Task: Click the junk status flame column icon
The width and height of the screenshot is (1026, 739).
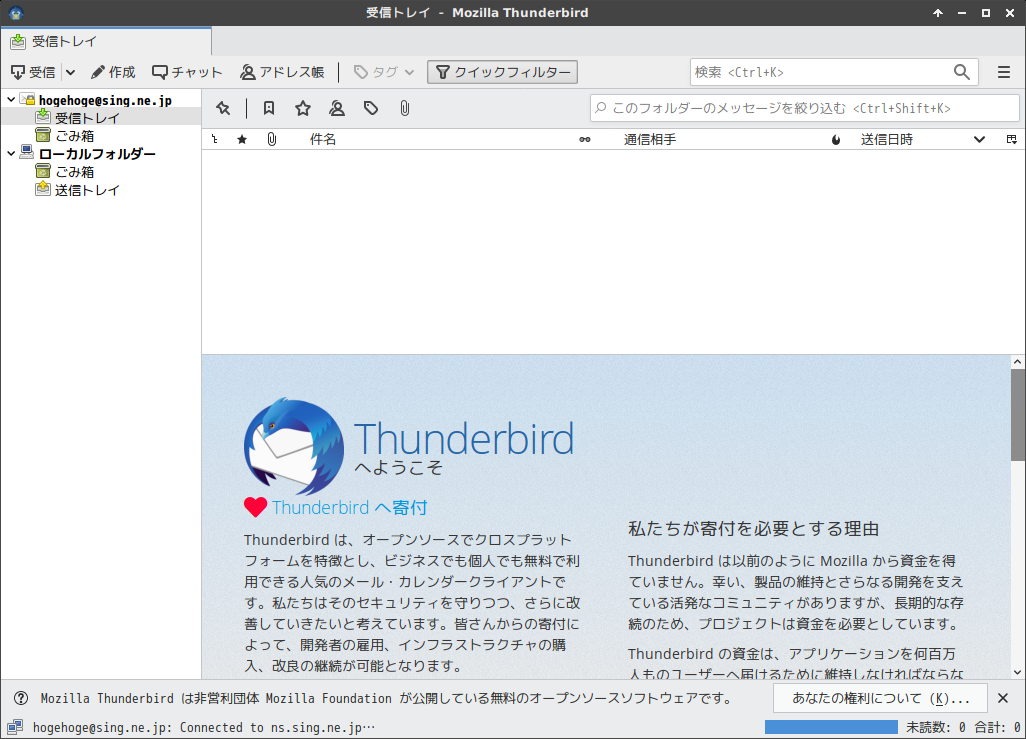Action: point(836,139)
